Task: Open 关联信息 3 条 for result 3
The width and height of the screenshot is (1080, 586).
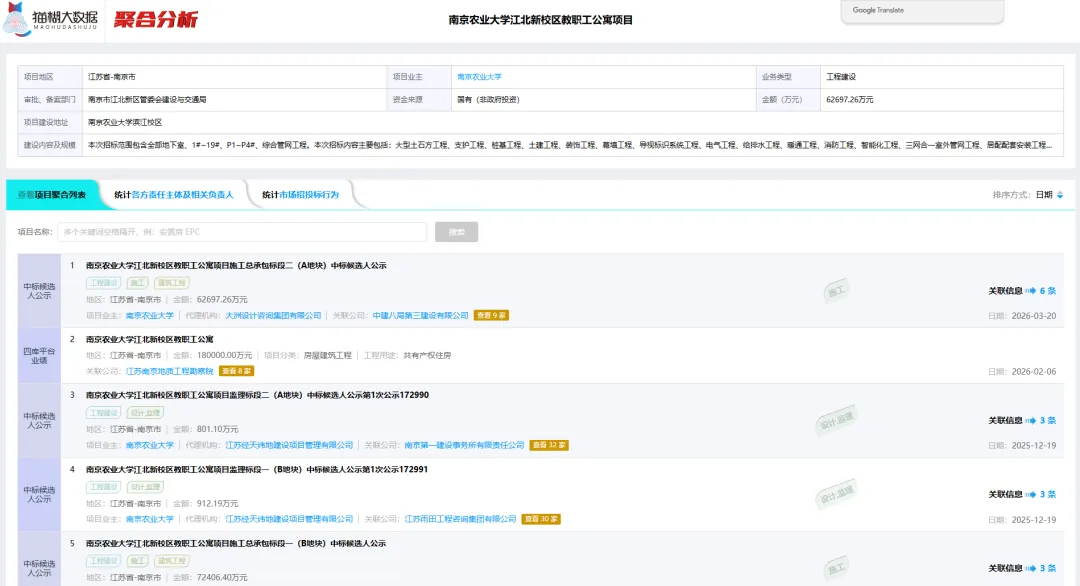Action: (1022, 421)
